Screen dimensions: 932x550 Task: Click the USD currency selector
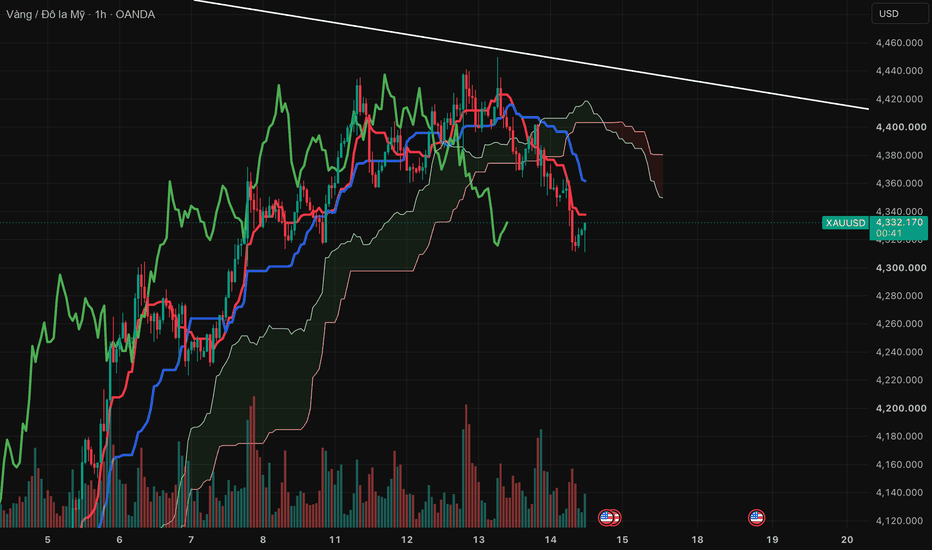[x=899, y=14]
